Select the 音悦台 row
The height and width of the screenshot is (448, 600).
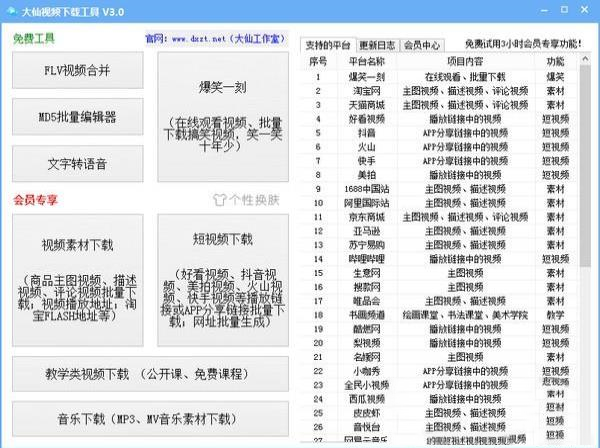pyautogui.click(x=439, y=427)
